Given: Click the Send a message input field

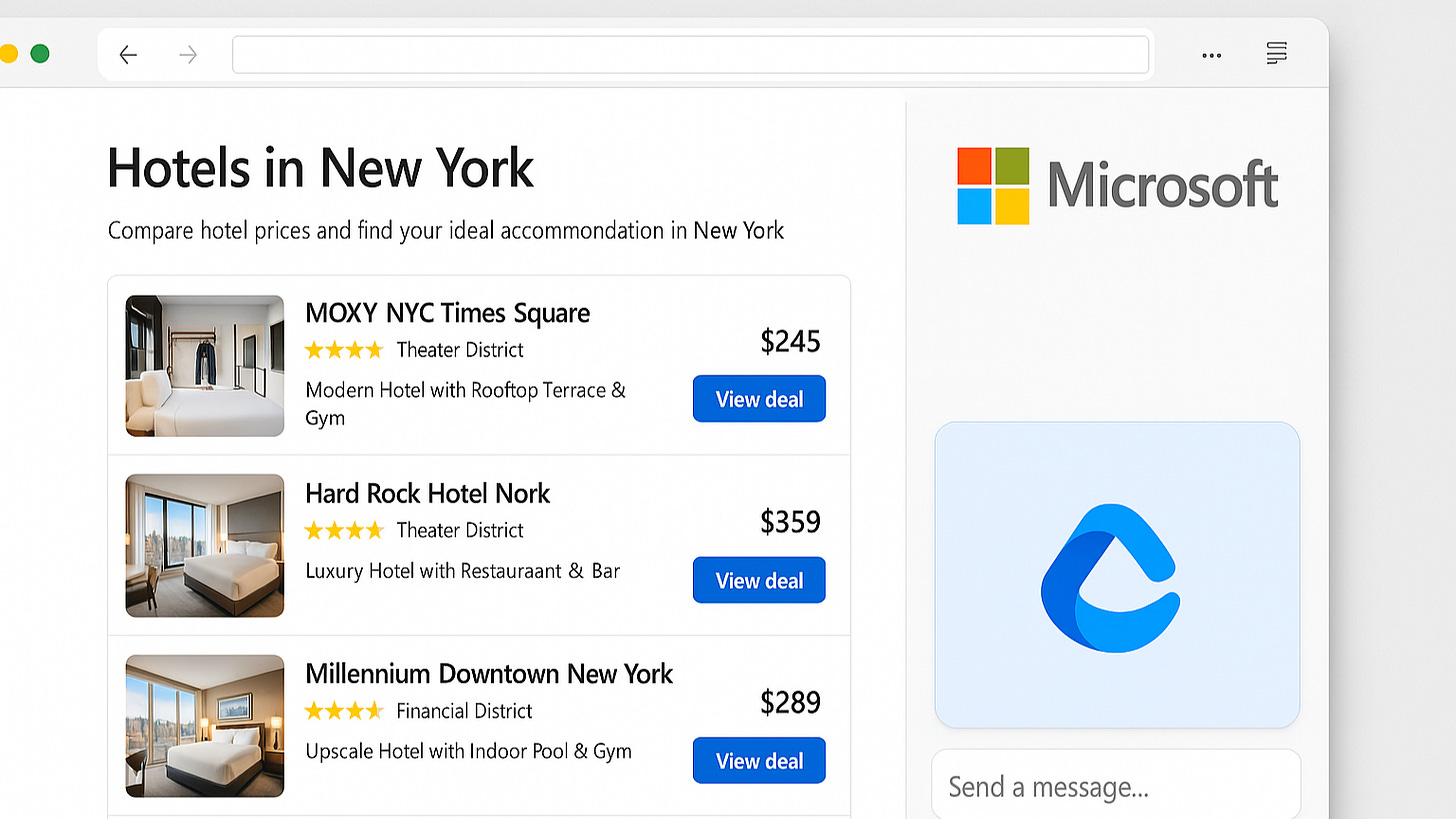Looking at the screenshot, I should (1116, 786).
